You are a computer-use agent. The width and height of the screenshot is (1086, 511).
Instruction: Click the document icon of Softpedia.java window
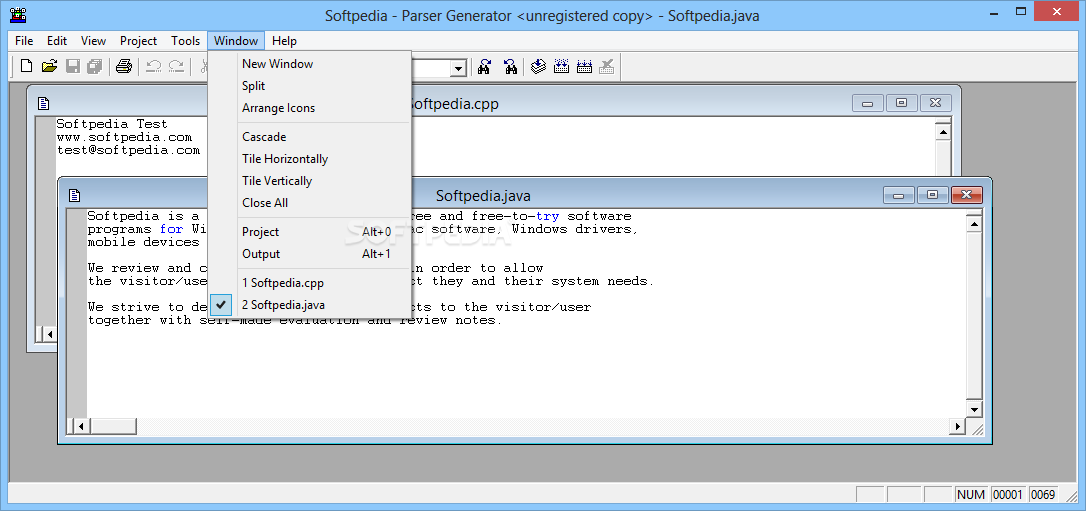click(74, 195)
